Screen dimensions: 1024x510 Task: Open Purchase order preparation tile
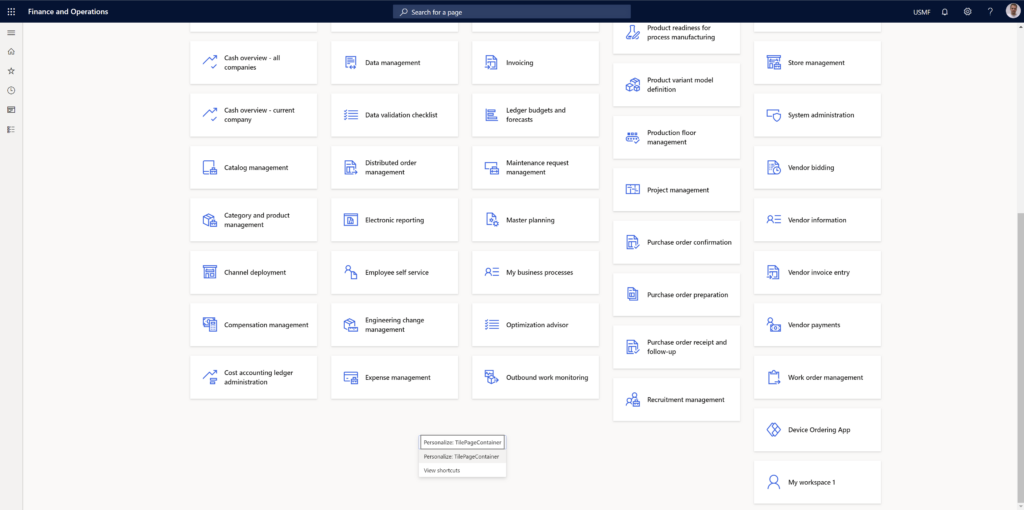pos(677,295)
